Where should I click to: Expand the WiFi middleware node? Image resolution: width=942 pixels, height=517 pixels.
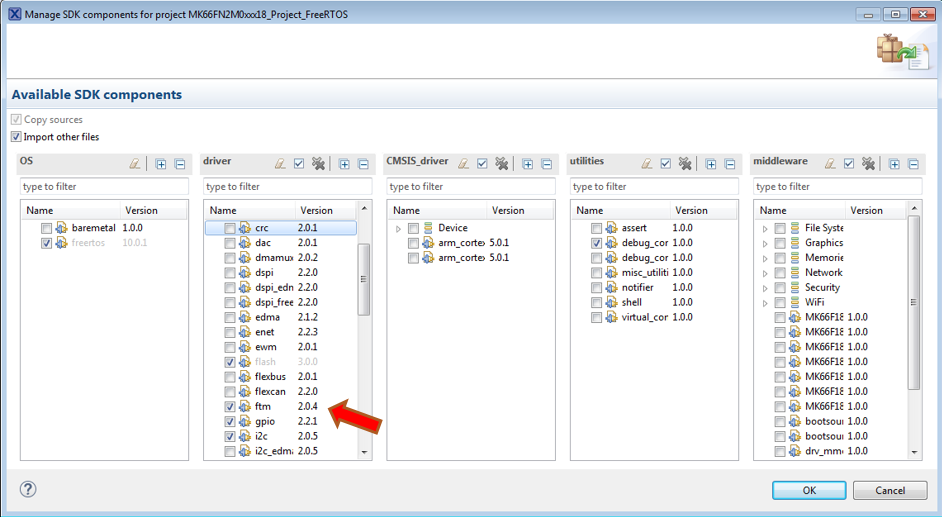pos(765,303)
